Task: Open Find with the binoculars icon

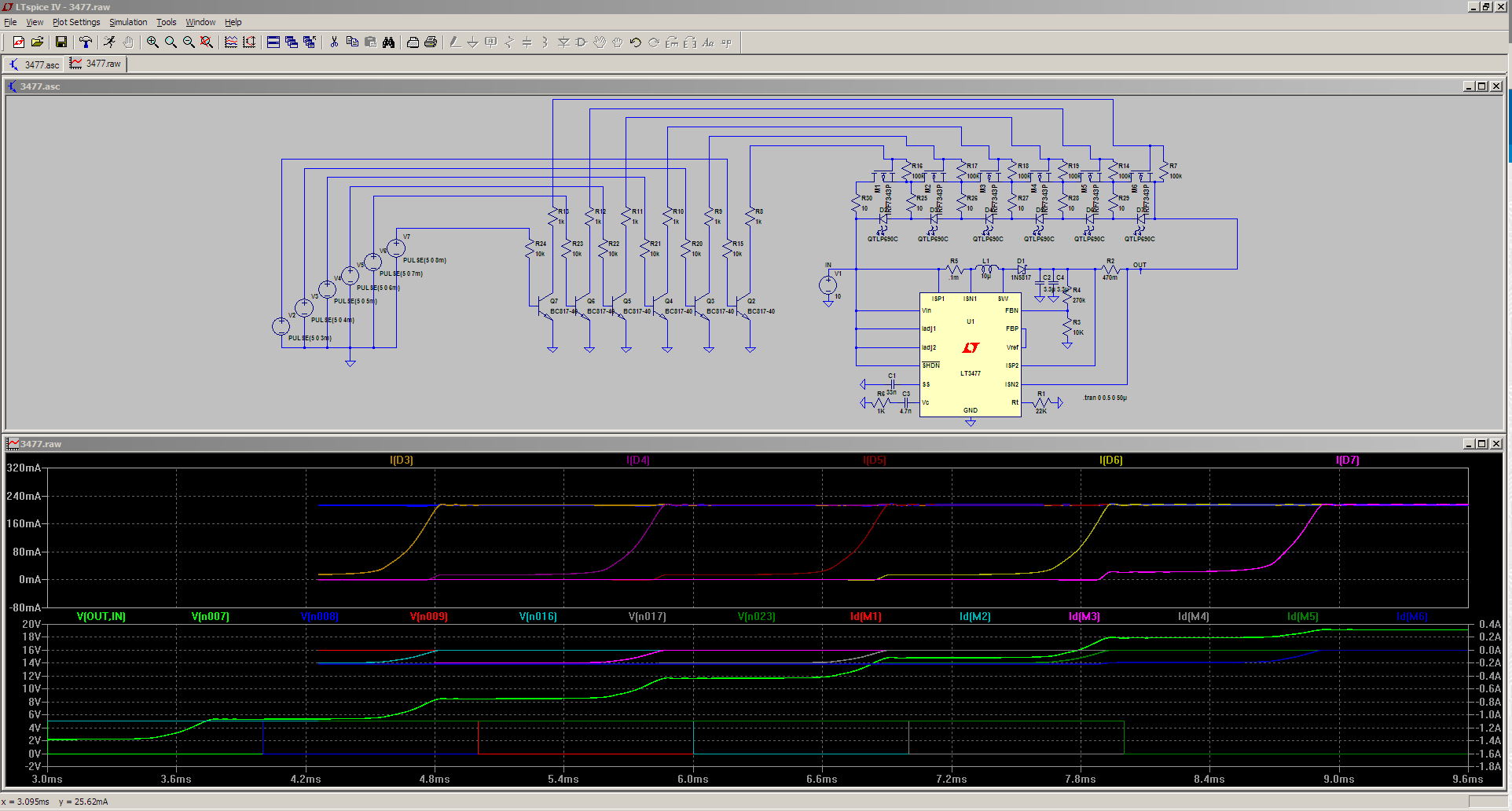Action: pyautogui.click(x=388, y=42)
